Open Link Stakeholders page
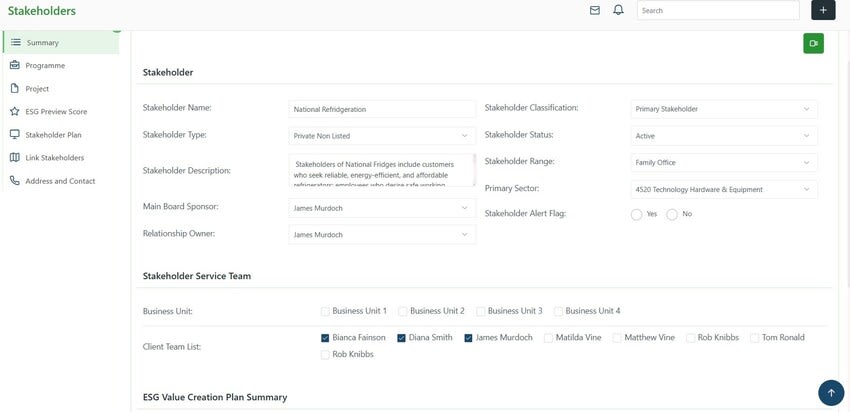850x412 pixels. [x=55, y=158]
